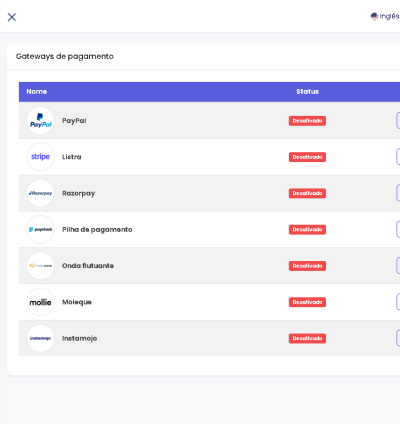Click Razorpay's Desativado status badge

point(307,193)
